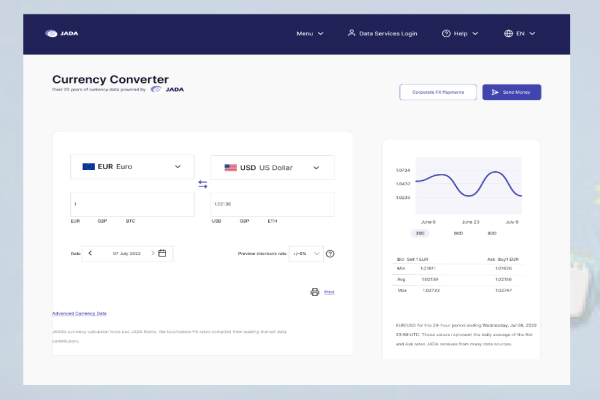Open the interbank rate percentage dropdown
Viewport: 600px width, 400px height.
tap(306, 253)
